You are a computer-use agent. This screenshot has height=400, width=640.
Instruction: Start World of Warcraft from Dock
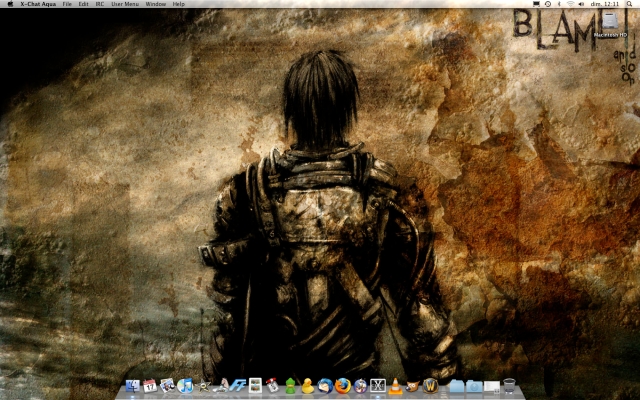430,386
